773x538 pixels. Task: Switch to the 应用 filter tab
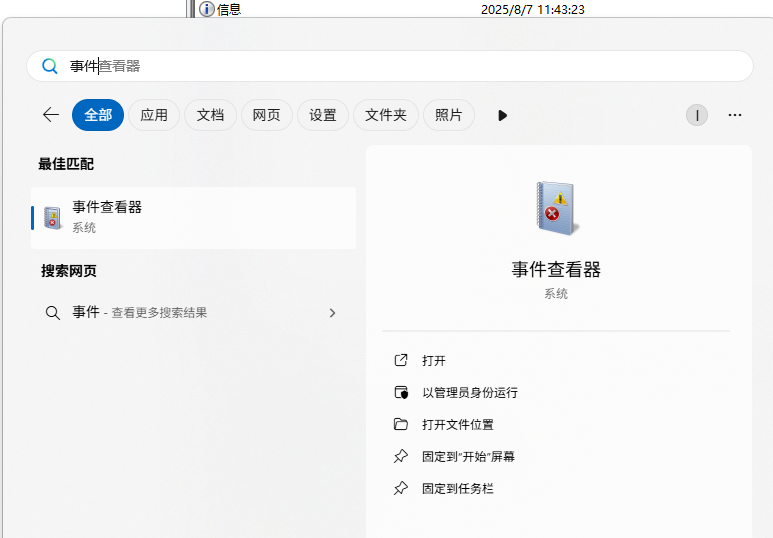(x=154, y=115)
